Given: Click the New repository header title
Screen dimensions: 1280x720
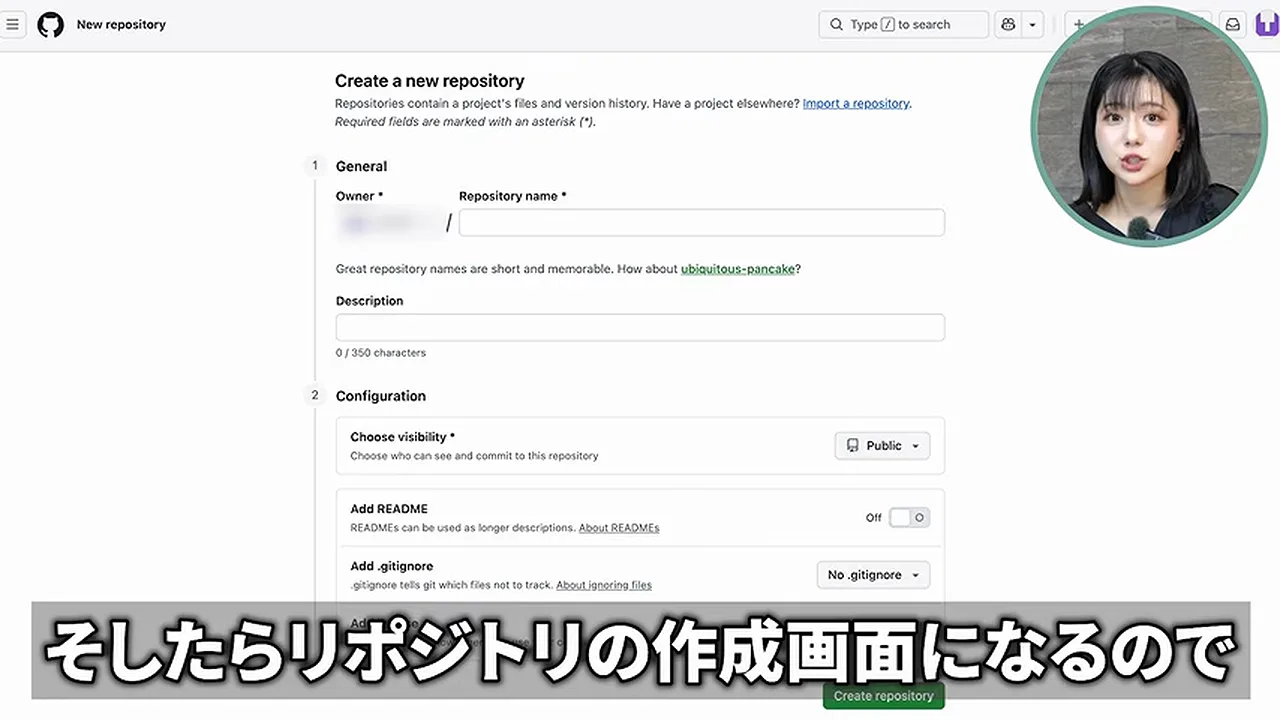Looking at the screenshot, I should [121, 24].
